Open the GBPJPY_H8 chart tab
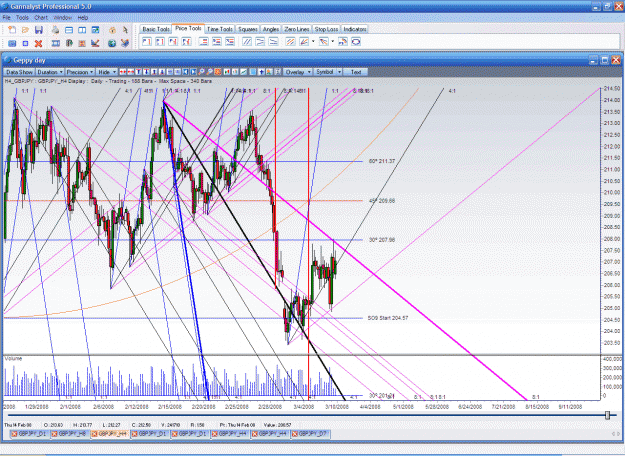 71,434
